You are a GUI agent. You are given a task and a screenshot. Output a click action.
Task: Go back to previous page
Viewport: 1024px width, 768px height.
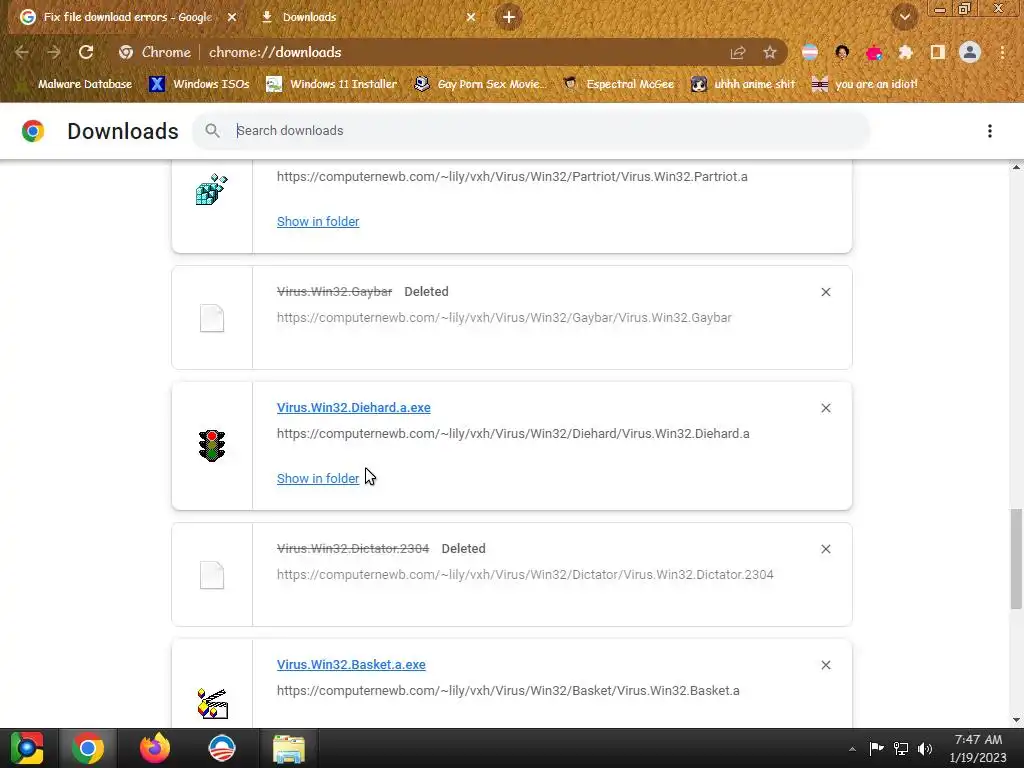click(22, 52)
